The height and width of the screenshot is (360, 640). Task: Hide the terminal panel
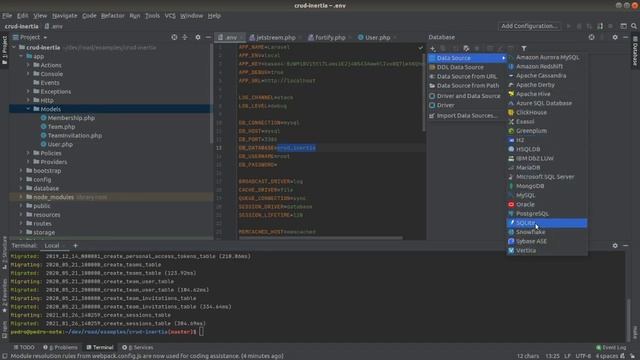(x=625, y=245)
